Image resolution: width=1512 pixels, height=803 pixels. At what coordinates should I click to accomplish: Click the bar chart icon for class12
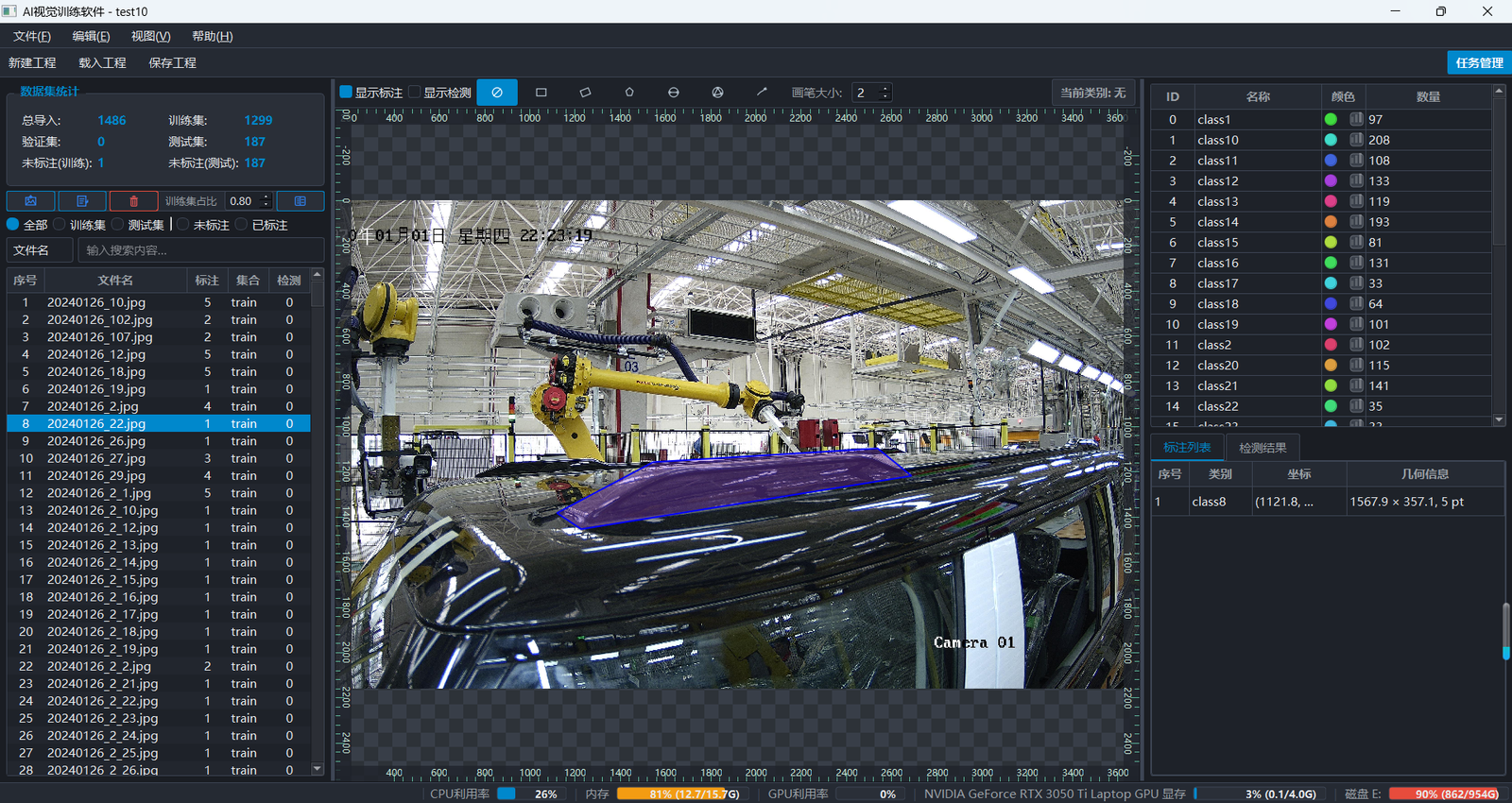[1356, 180]
